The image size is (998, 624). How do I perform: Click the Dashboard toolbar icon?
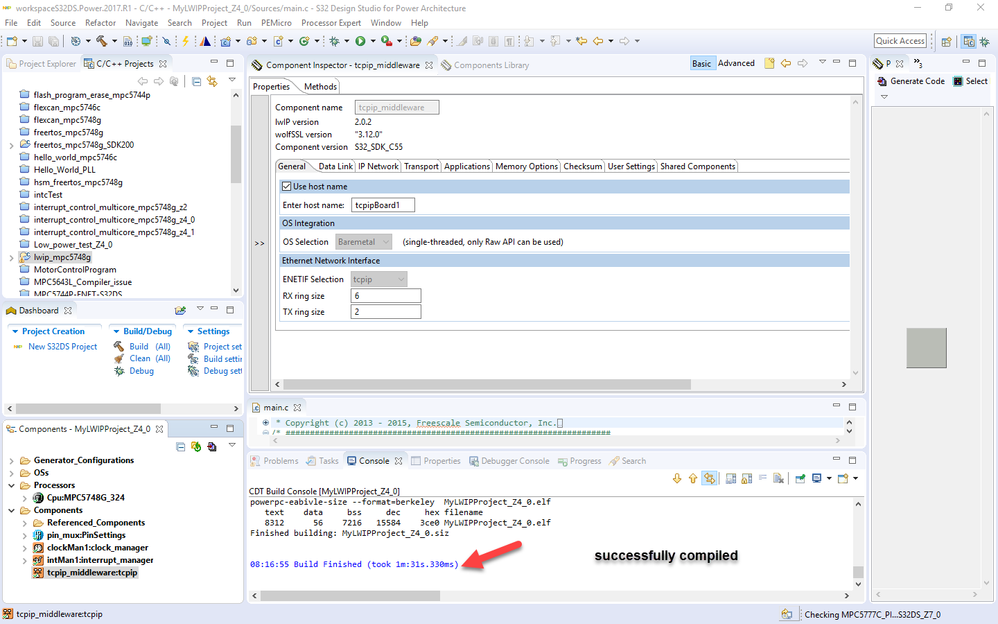click(x=181, y=310)
